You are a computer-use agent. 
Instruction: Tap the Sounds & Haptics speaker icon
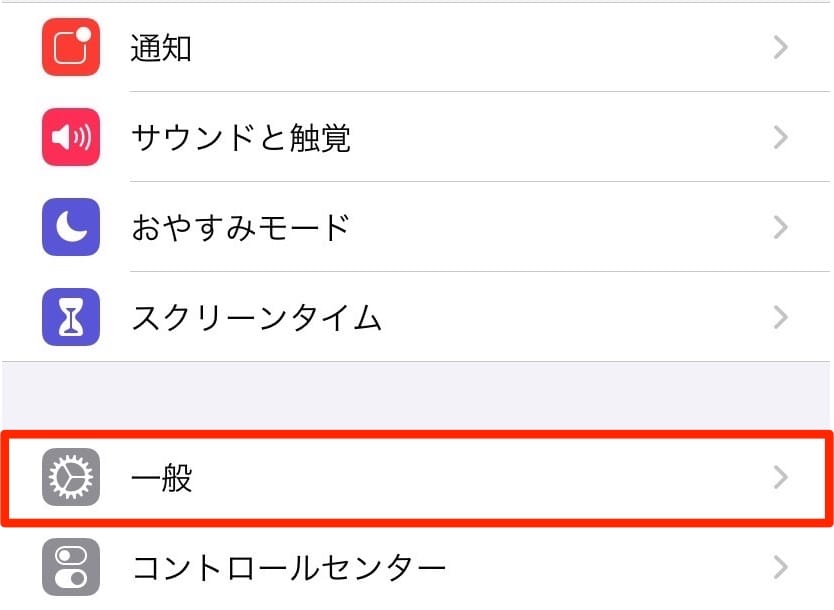(69, 137)
